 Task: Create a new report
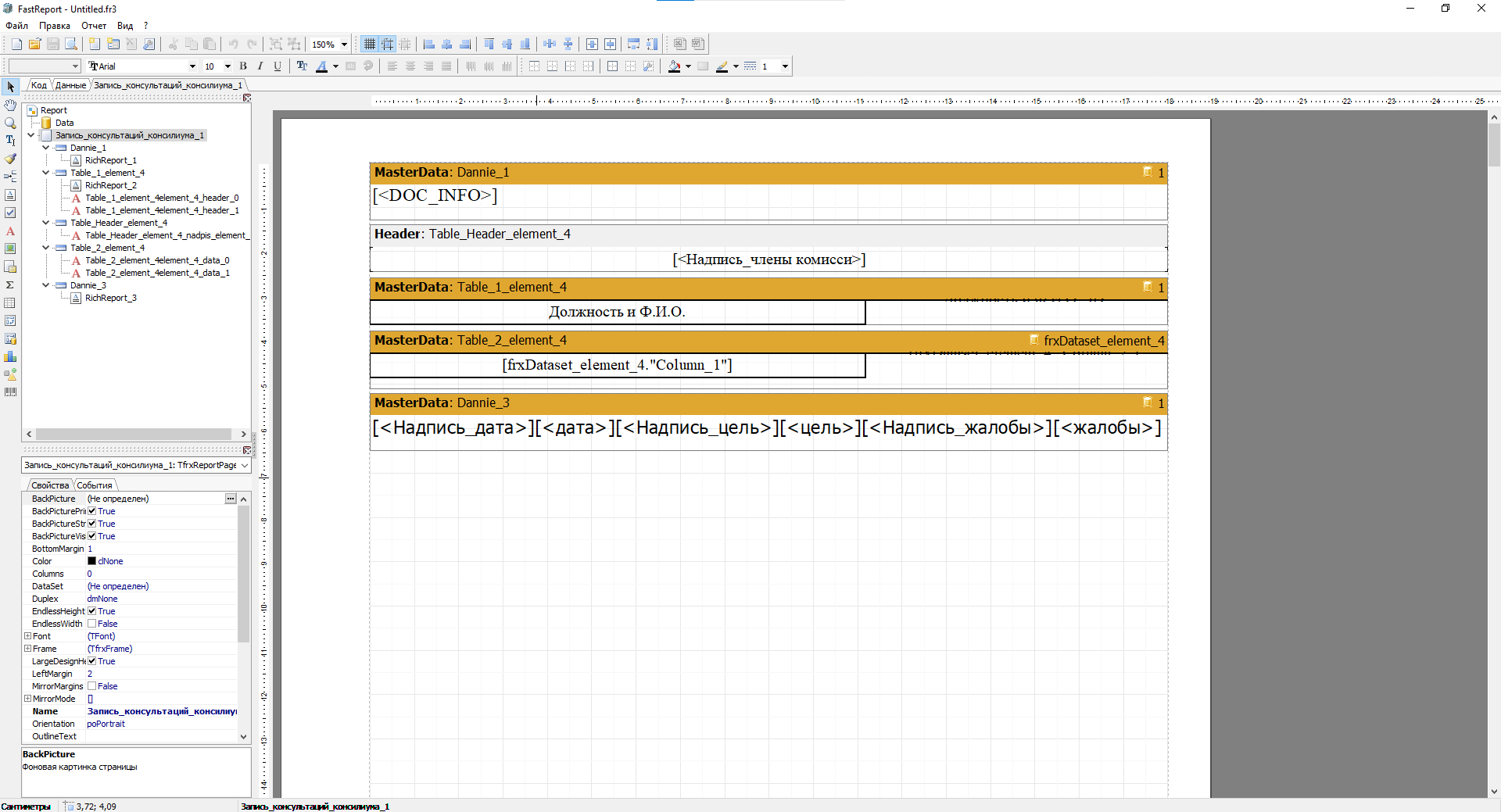pyautogui.click(x=16, y=45)
